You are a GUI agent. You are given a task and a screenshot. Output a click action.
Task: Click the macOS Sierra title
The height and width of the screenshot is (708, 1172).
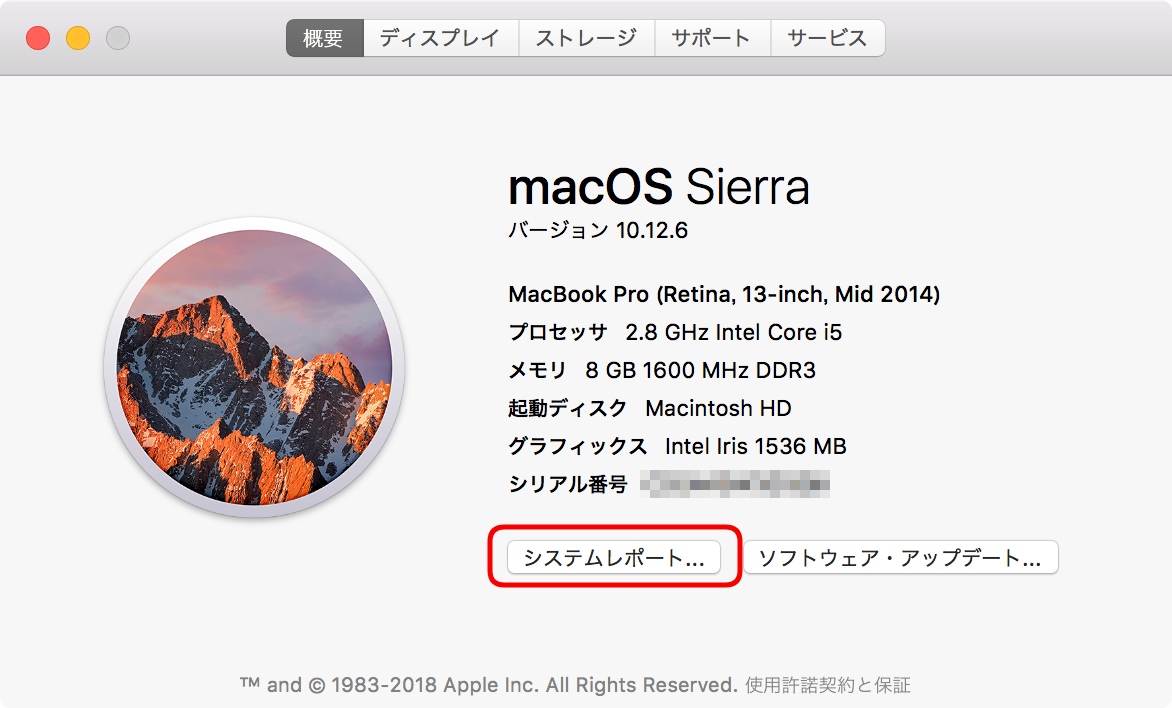(x=659, y=187)
